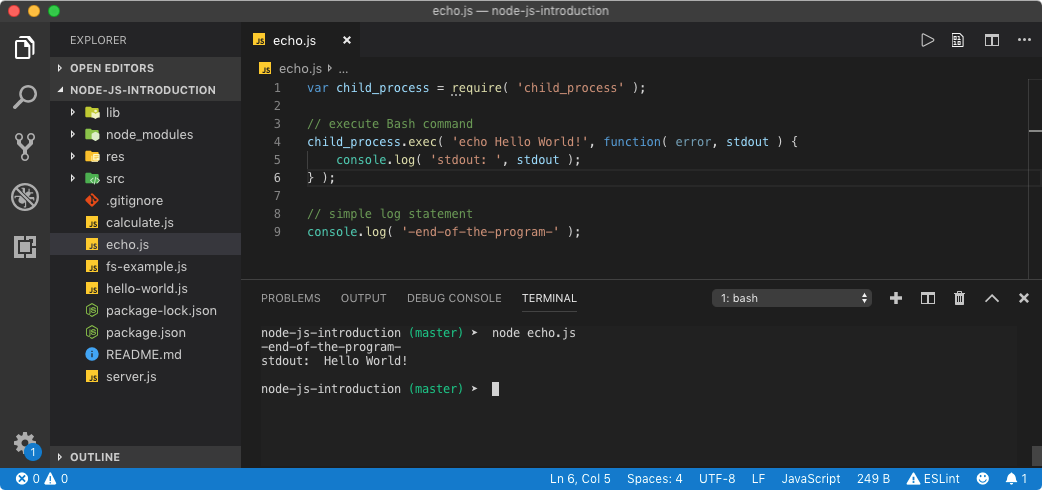Image resolution: width=1042 pixels, height=490 pixels.
Task: Kill terminal using the trash icon
Action: tap(959, 299)
